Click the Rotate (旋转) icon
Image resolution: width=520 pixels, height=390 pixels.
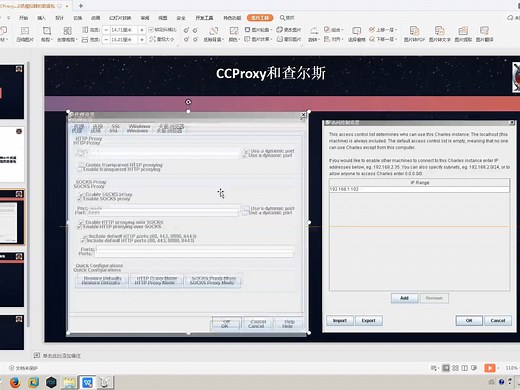pyautogui.click(x=313, y=31)
